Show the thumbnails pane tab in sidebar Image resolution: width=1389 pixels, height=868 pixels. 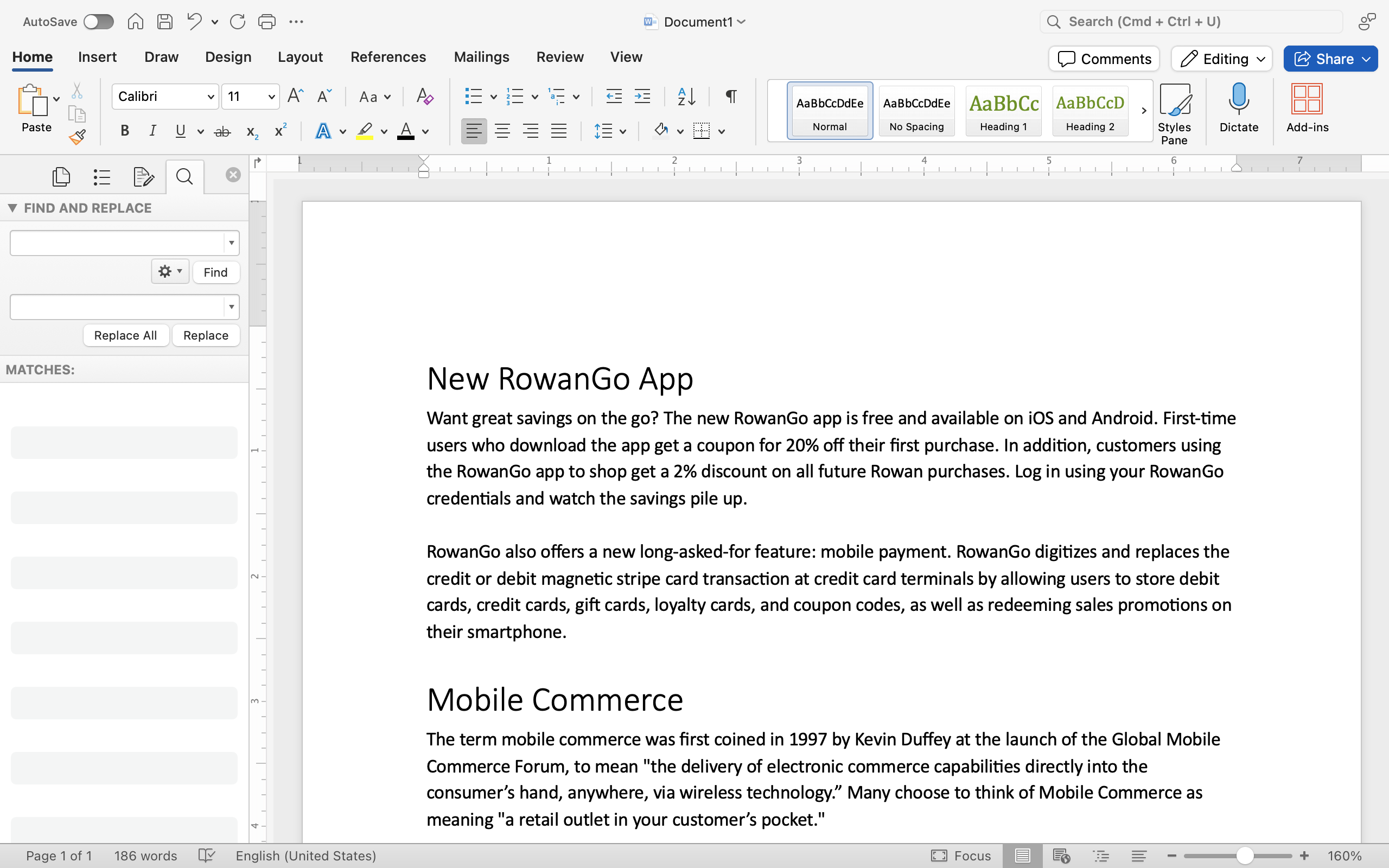click(61, 177)
